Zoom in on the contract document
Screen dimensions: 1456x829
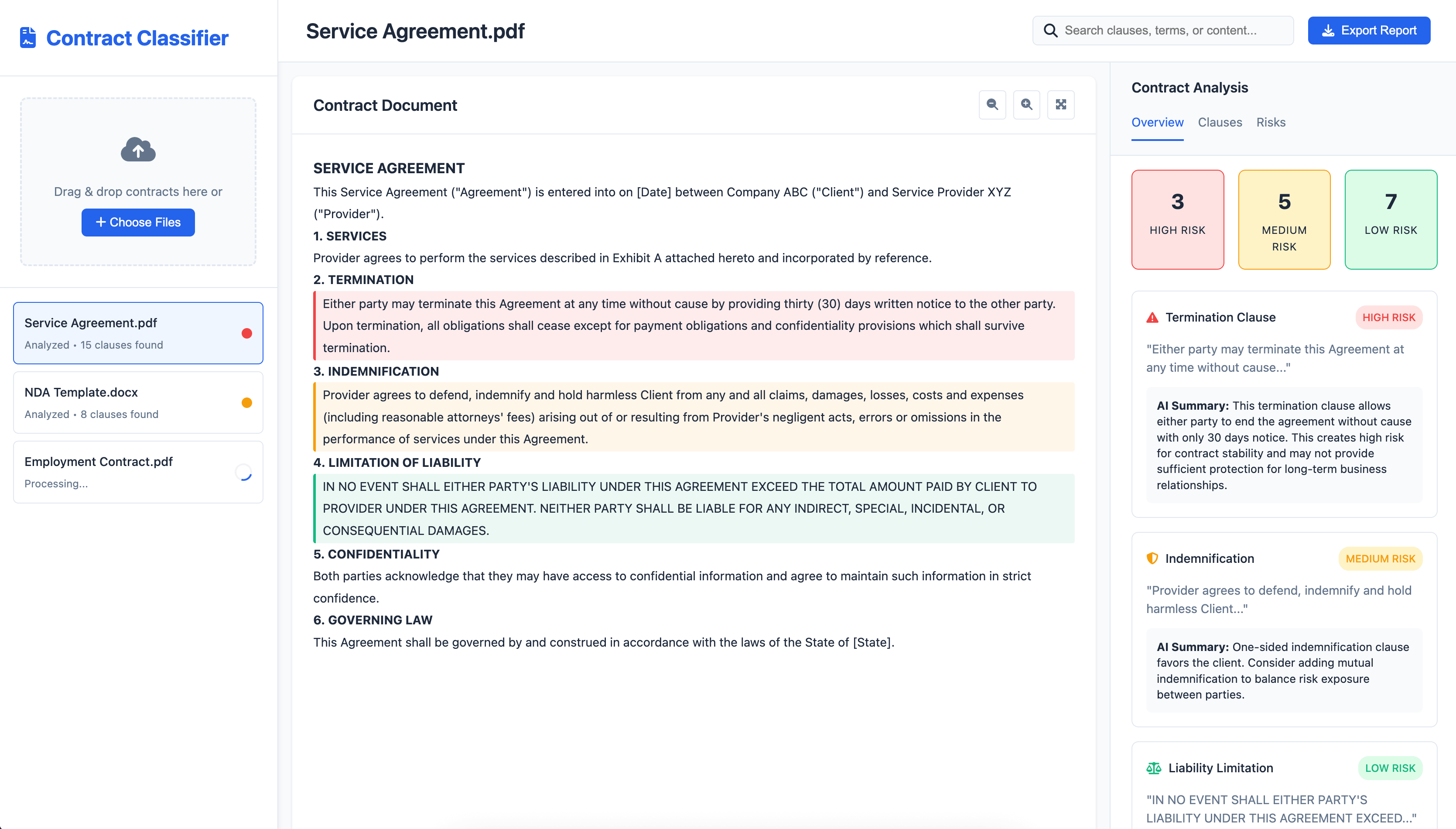click(1026, 105)
